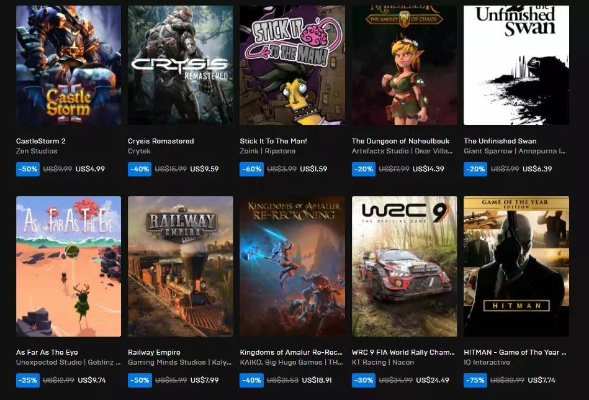
Task: Click The Unfinished Swan title link
Action: [x=500, y=141]
